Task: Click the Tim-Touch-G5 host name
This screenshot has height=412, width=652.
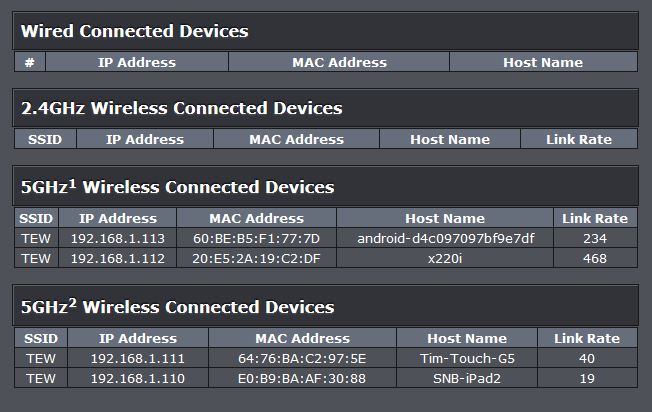Action: point(467,358)
